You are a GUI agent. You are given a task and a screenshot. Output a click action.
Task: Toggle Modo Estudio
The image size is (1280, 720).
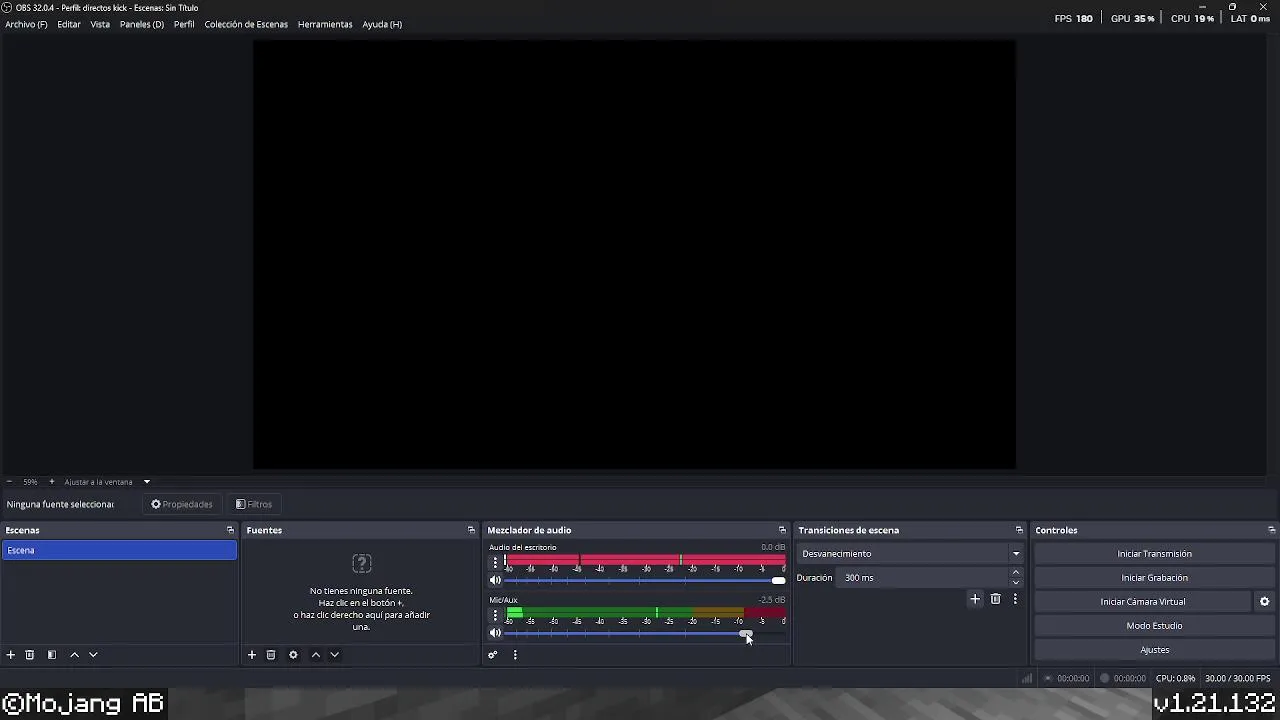(1154, 626)
